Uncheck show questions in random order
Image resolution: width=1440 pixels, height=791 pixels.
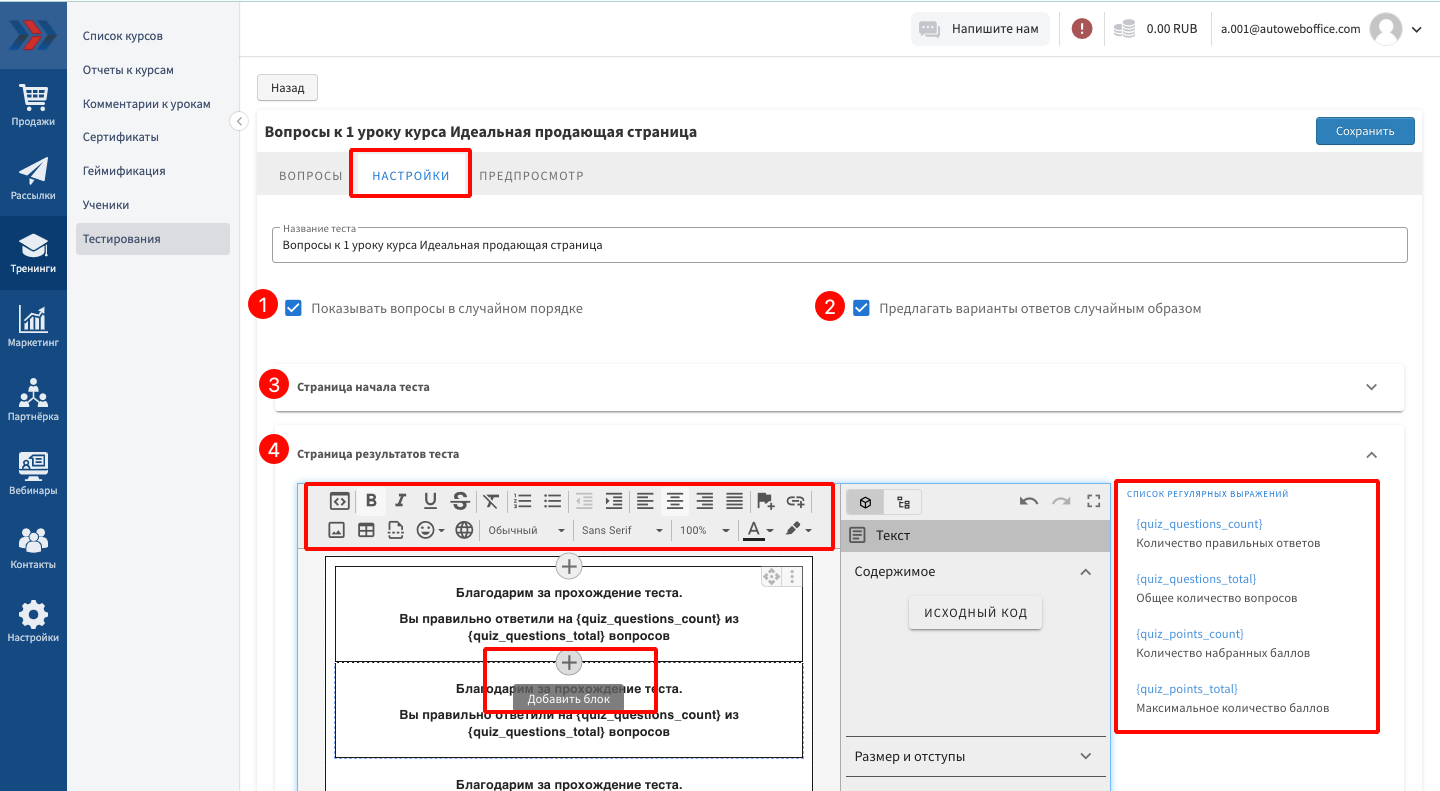coord(294,308)
